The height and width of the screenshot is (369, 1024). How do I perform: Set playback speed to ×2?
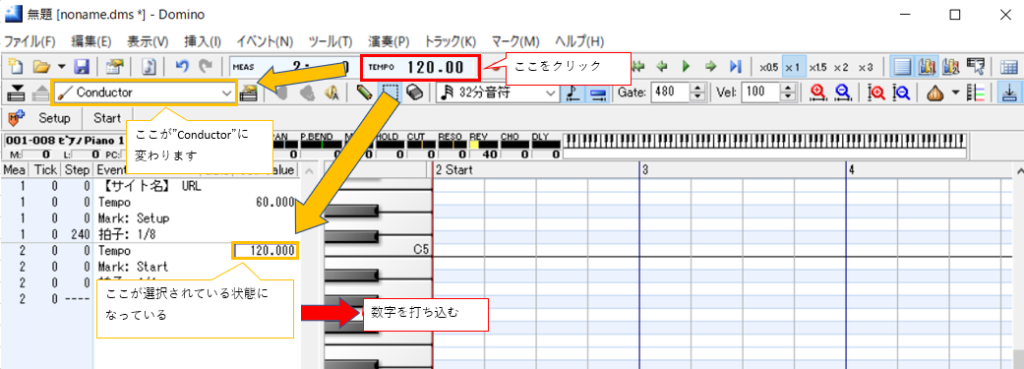coord(841,67)
